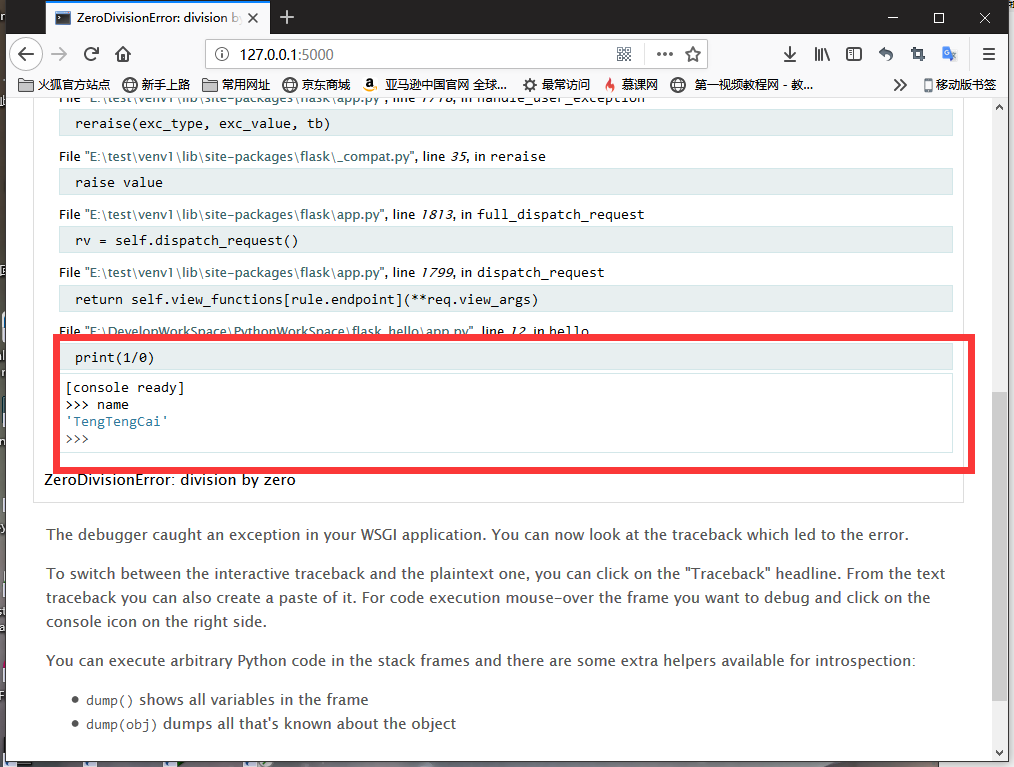This screenshot has width=1014, height=767.
Task: Click the undo arrow toolbar icon
Action: coord(886,54)
